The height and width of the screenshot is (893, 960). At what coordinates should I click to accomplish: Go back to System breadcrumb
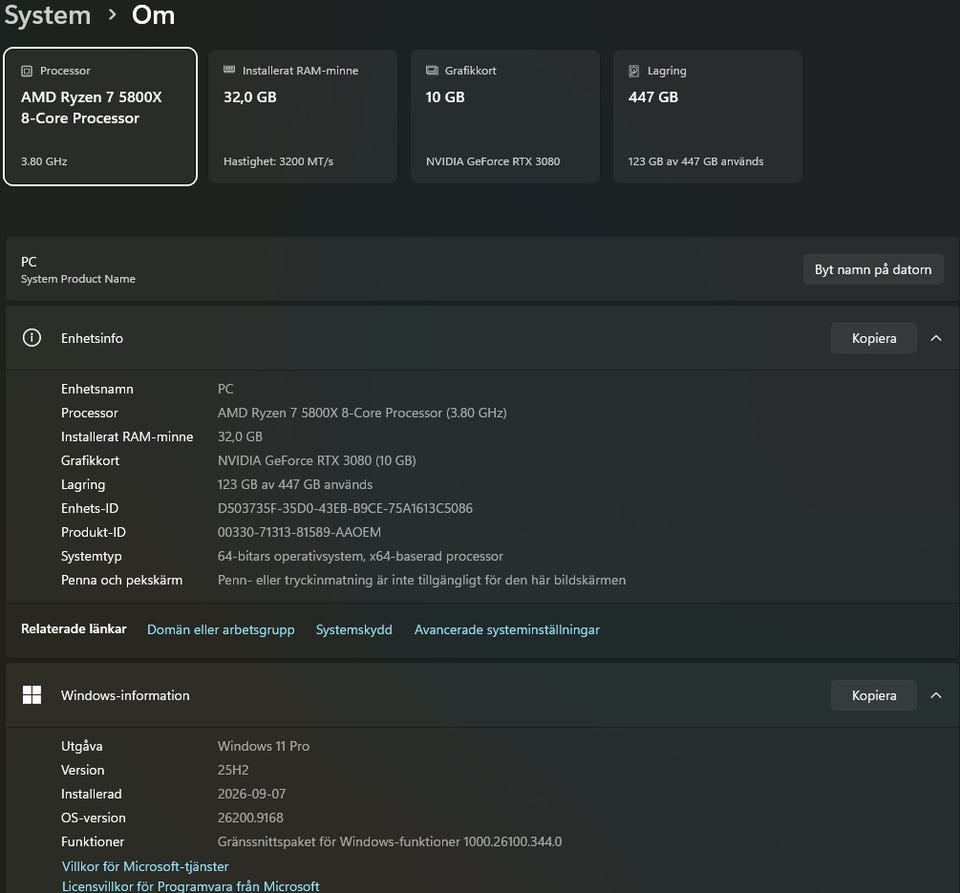click(x=48, y=15)
